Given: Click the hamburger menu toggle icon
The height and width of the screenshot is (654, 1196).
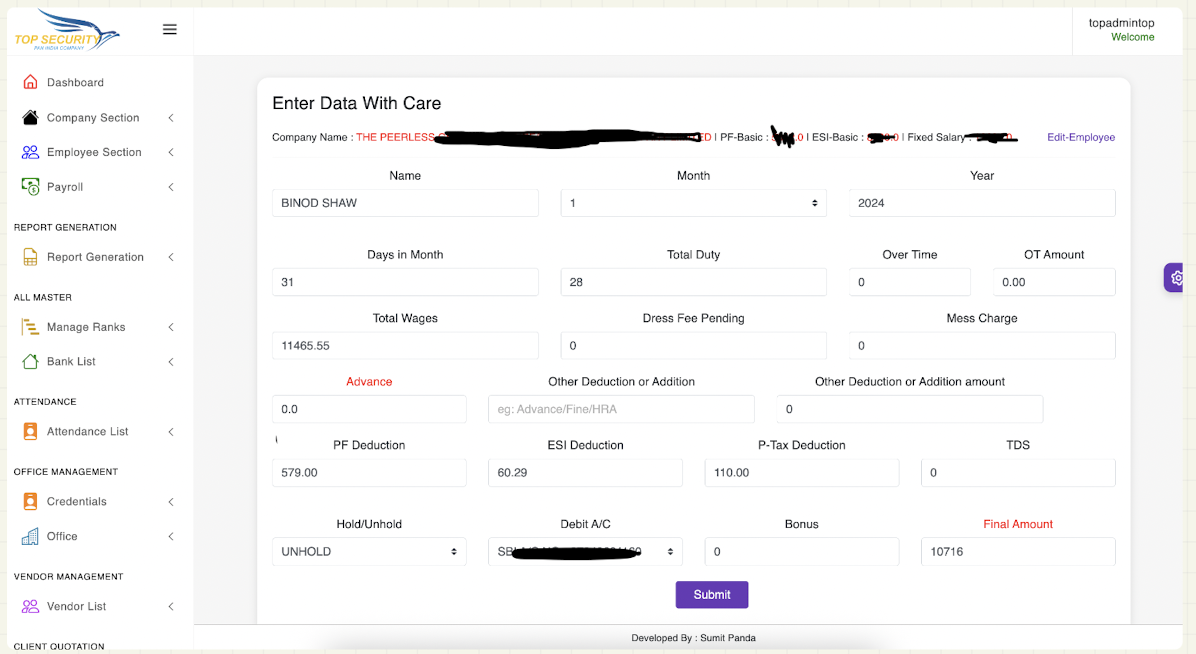Looking at the screenshot, I should [170, 30].
